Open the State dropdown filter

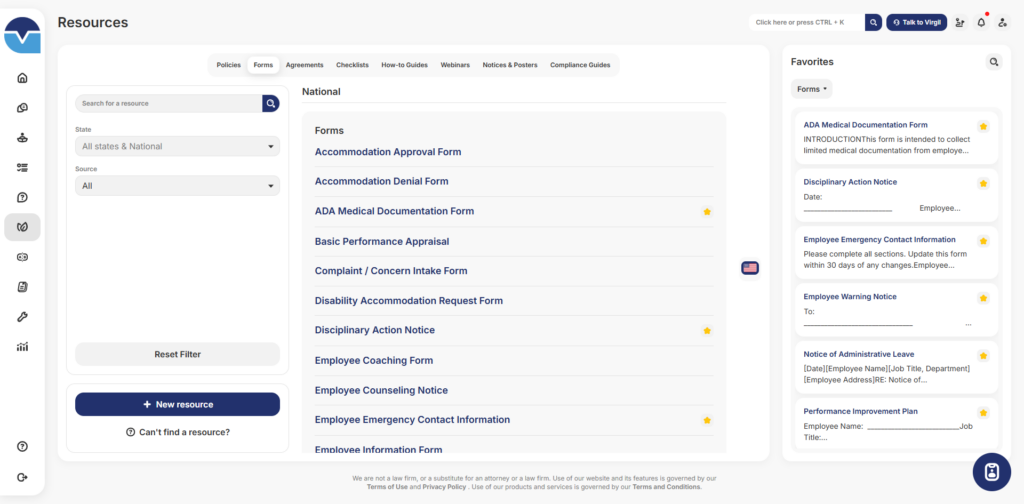click(177, 147)
